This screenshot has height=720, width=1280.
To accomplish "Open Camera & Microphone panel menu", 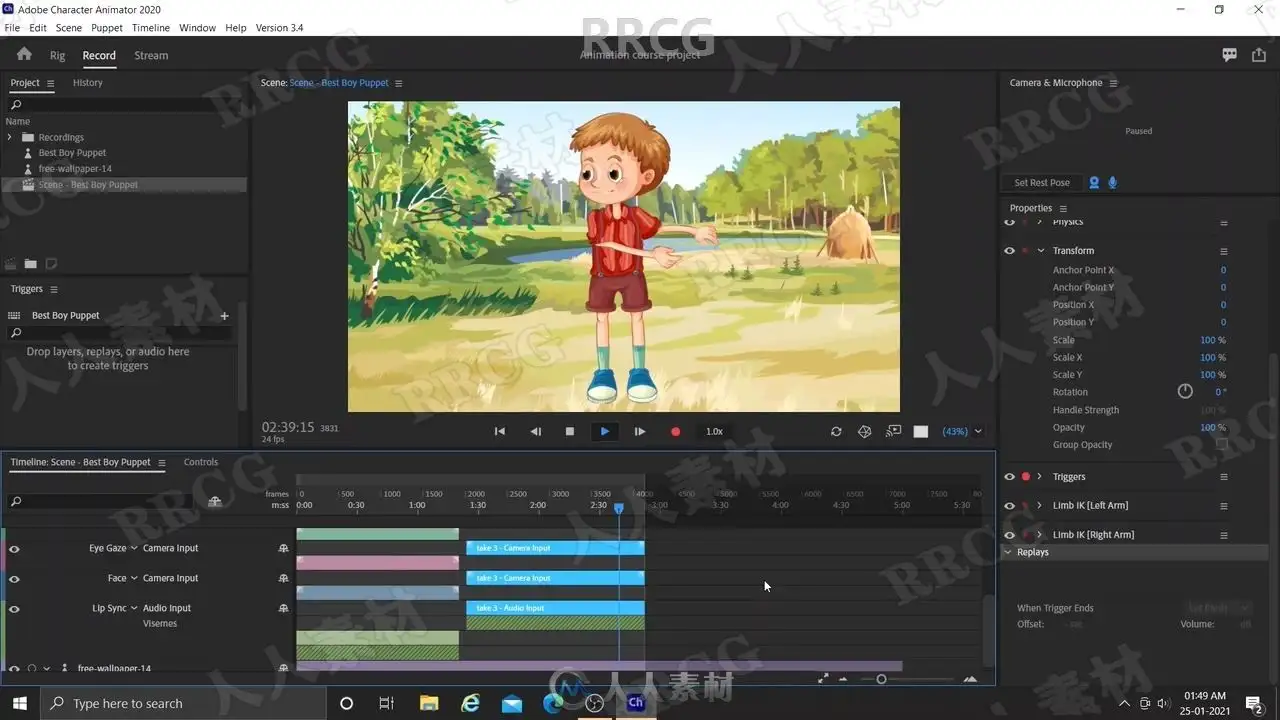I will (x=1113, y=83).
